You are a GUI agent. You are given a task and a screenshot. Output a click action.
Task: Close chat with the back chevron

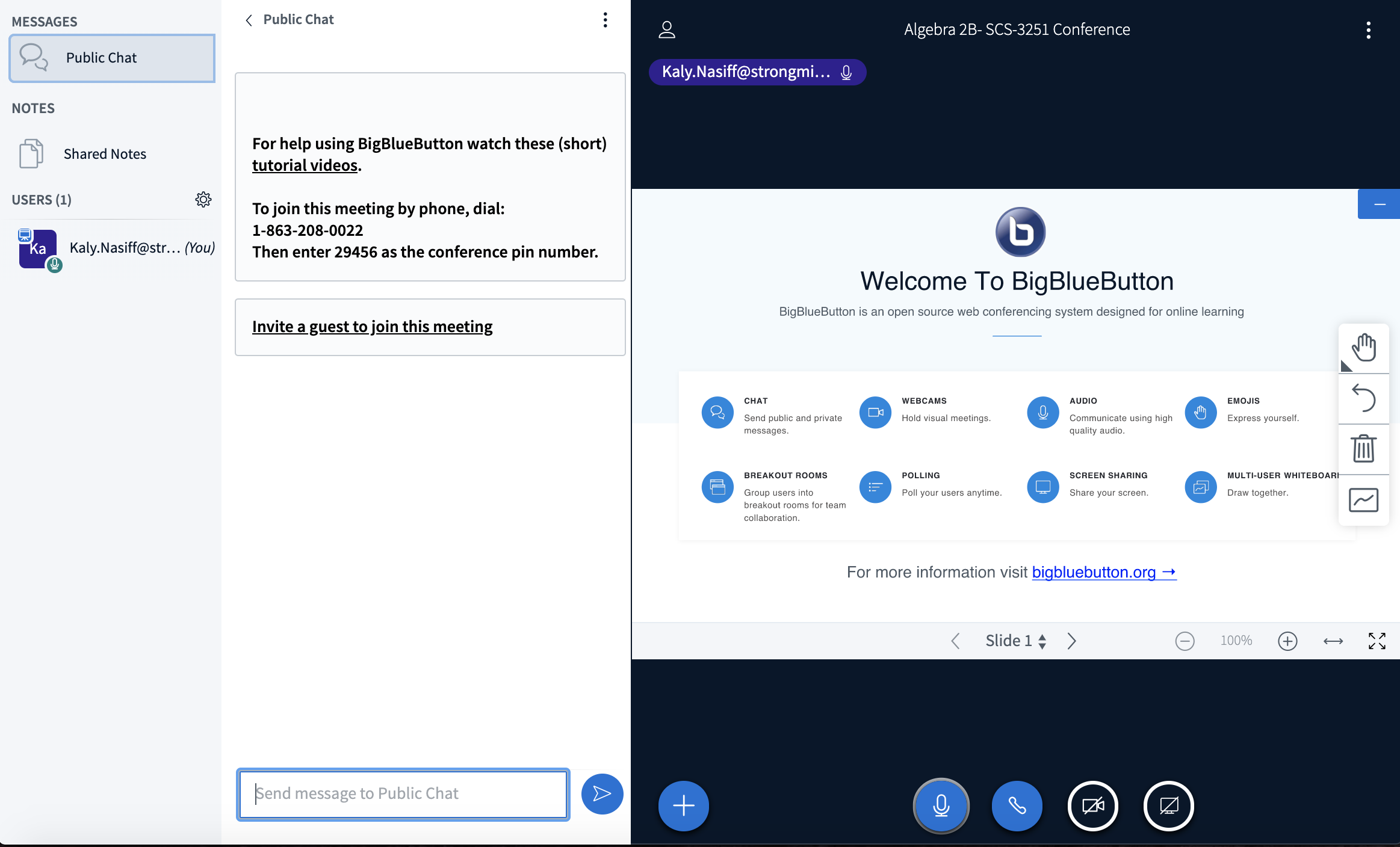pos(249,20)
